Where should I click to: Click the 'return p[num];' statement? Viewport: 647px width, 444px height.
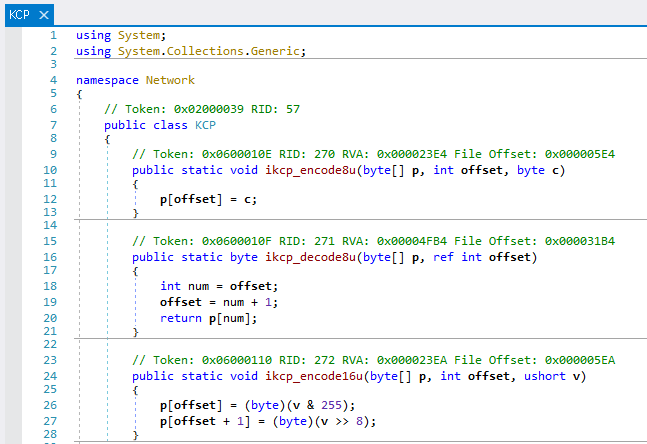208,319
